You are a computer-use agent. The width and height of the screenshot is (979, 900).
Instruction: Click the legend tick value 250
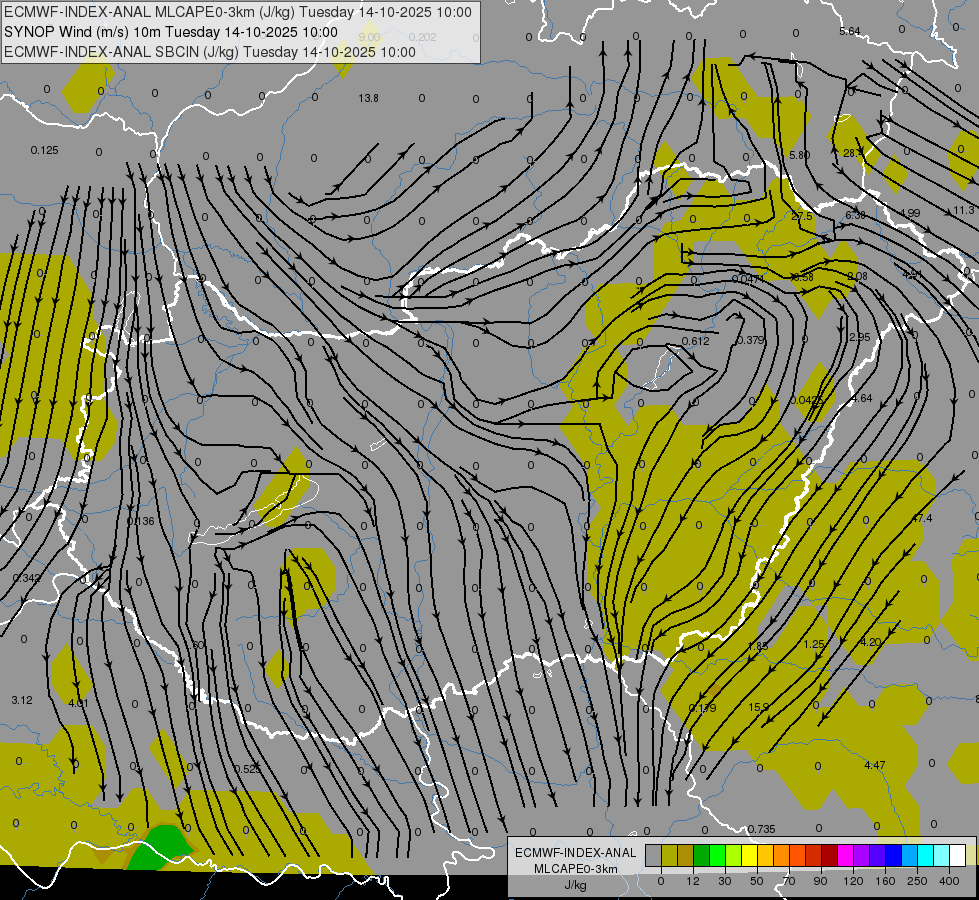[x=917, y=881]
